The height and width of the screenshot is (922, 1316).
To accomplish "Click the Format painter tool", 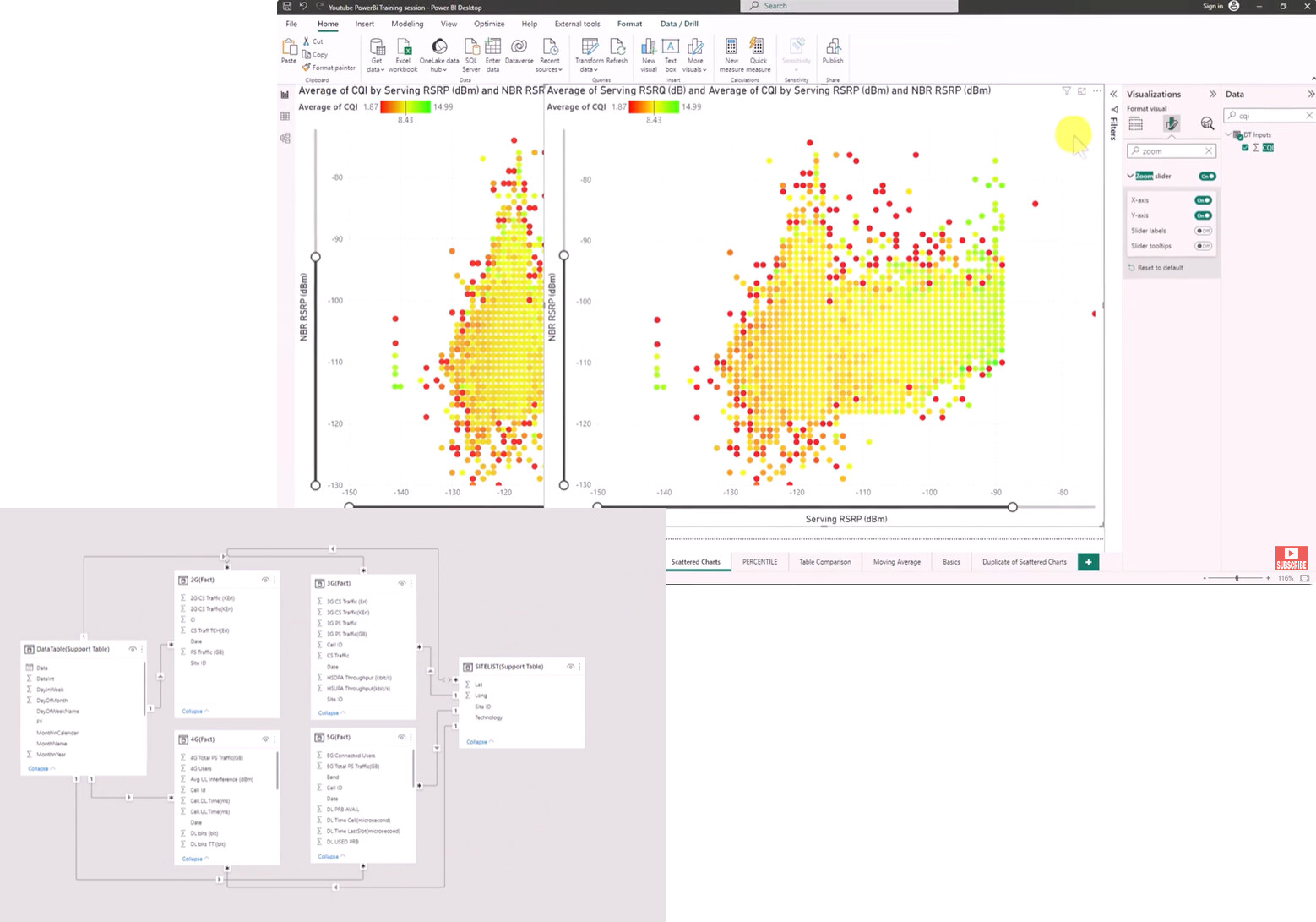I will click(x=329, y=68).
